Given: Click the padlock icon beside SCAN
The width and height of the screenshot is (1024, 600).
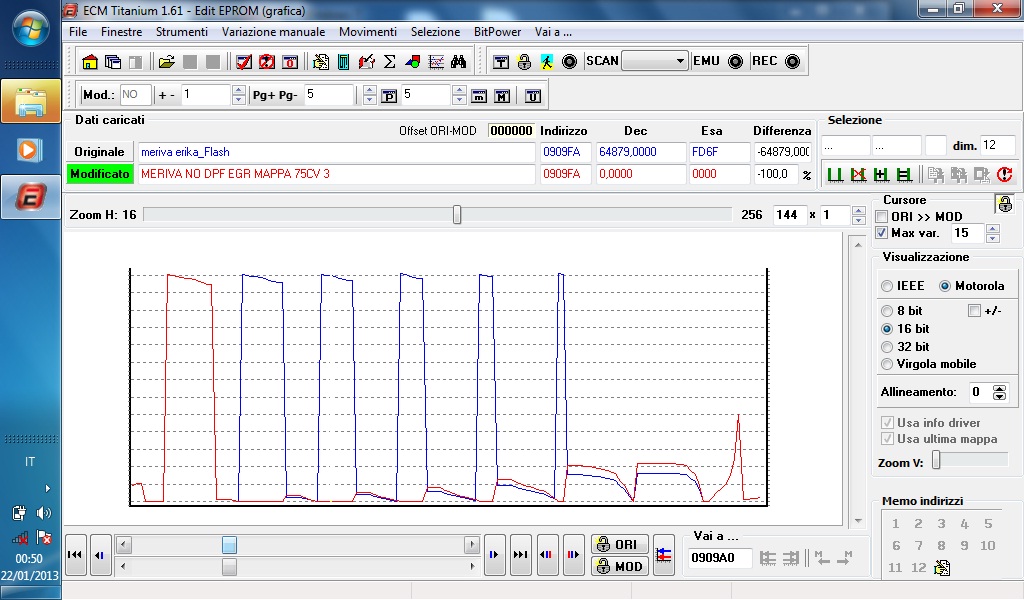Looking at the screenshot, I should coord(524,61).
